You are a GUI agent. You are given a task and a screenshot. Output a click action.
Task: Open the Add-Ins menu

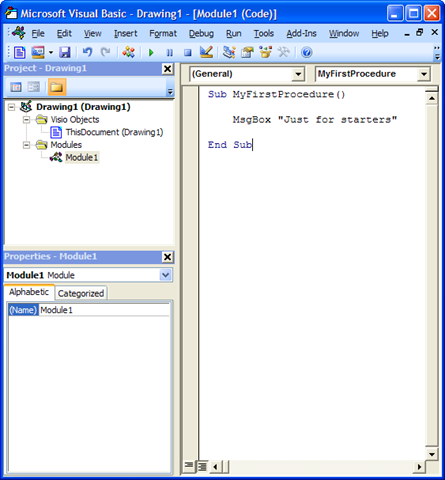301,34
